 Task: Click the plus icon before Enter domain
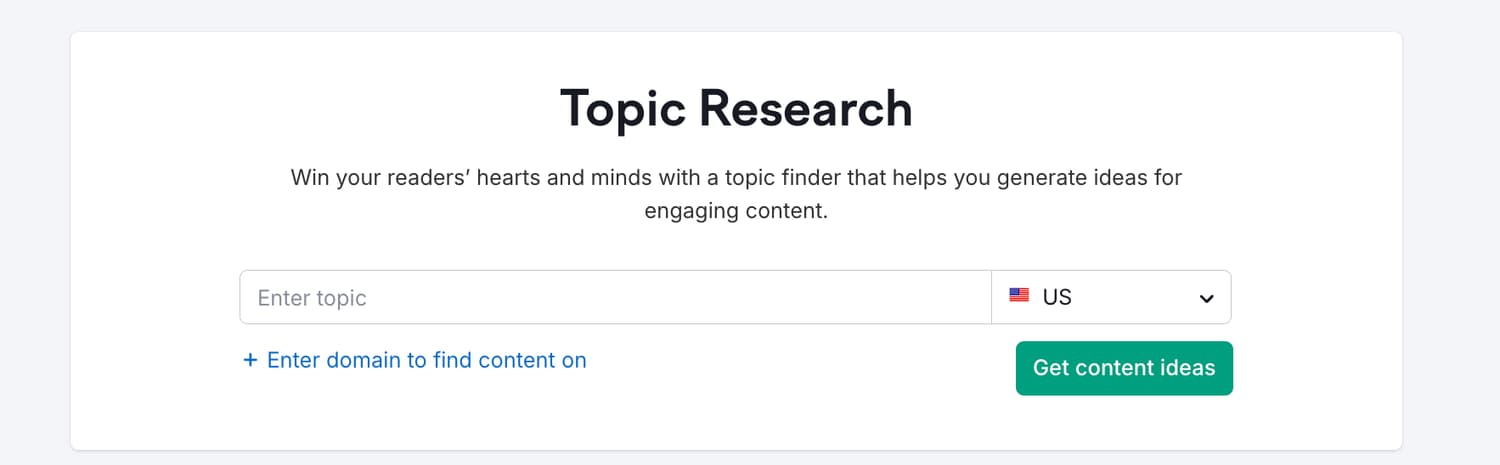tap(250, 360)
